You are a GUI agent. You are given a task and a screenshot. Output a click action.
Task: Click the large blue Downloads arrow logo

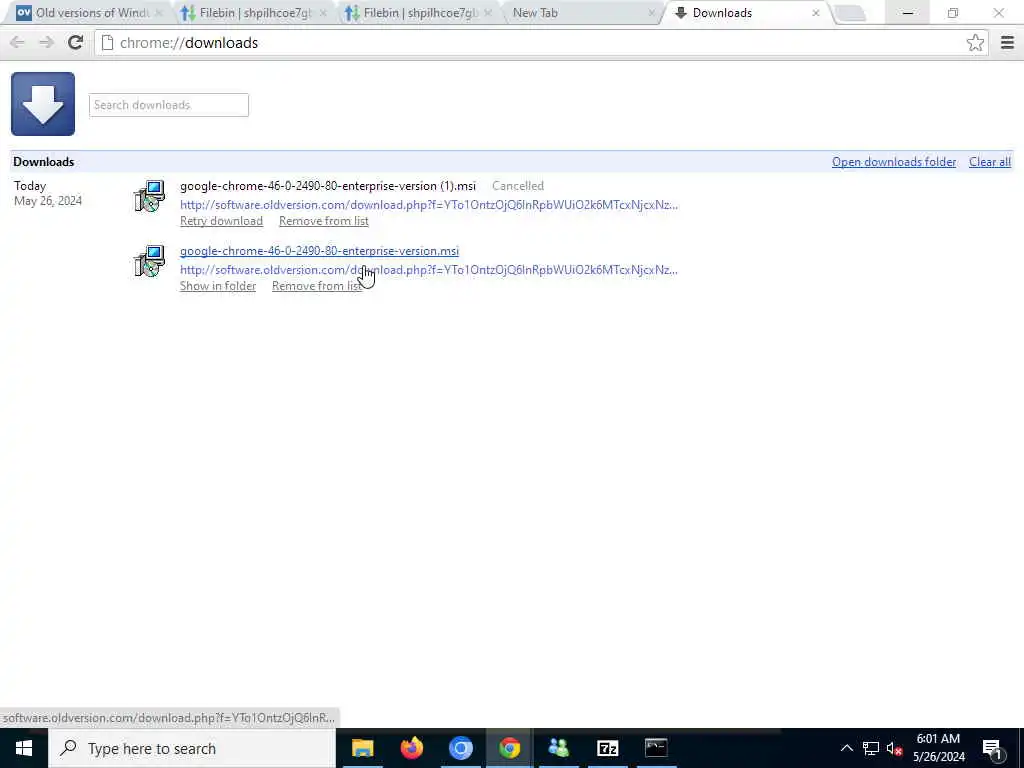(x=43, y=104)
